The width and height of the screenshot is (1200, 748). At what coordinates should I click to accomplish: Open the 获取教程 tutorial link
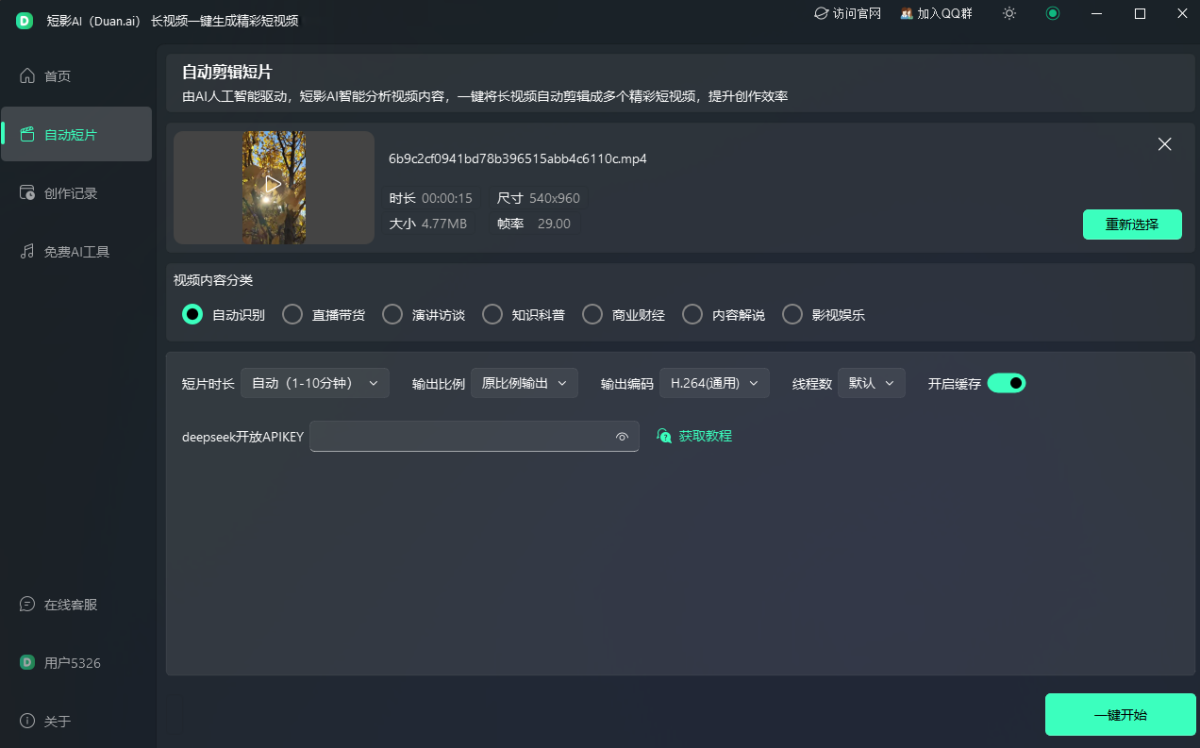(x=693, y=436)
